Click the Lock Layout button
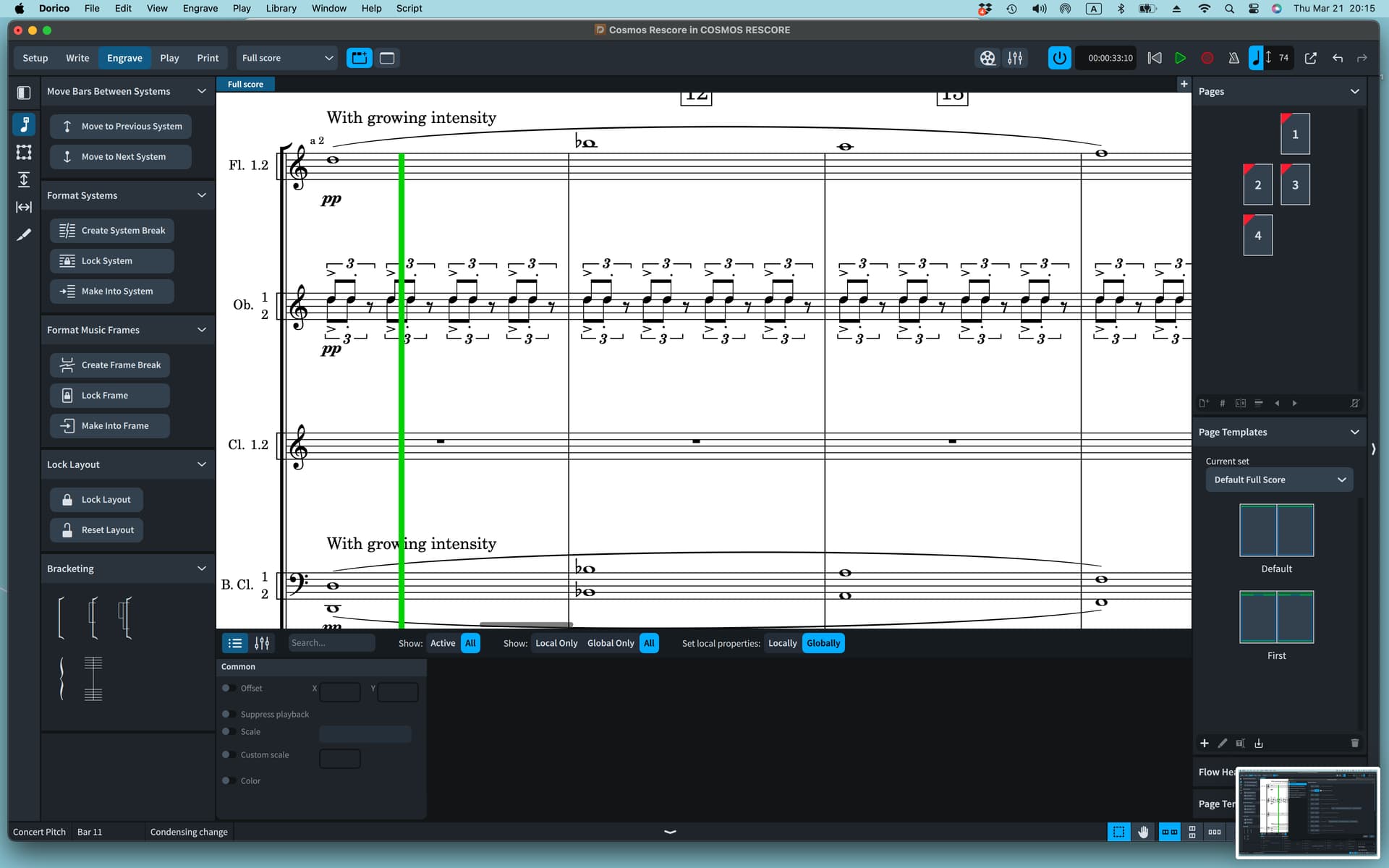This screenshot has height=868, width=1389. (96, 499)
